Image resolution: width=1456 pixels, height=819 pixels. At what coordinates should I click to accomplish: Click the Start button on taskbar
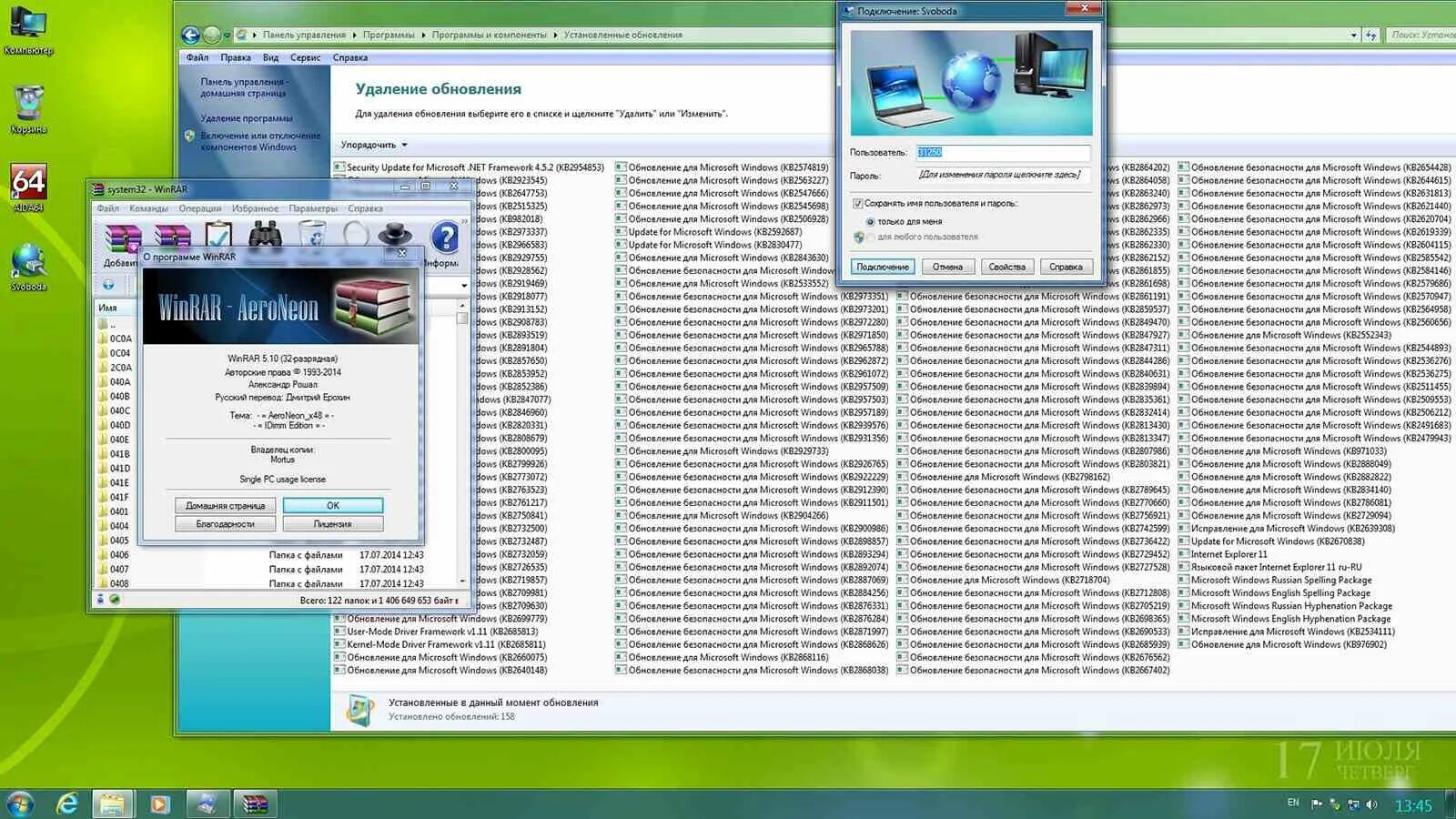coord(19,804)
